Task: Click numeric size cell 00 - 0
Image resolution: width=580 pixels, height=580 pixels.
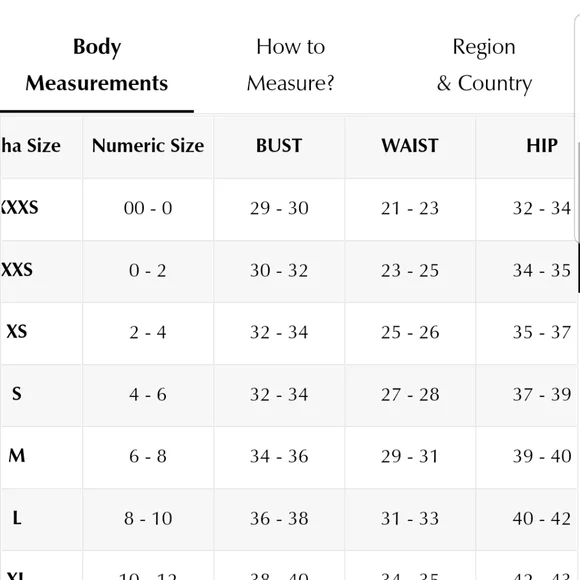Action: 148,208
